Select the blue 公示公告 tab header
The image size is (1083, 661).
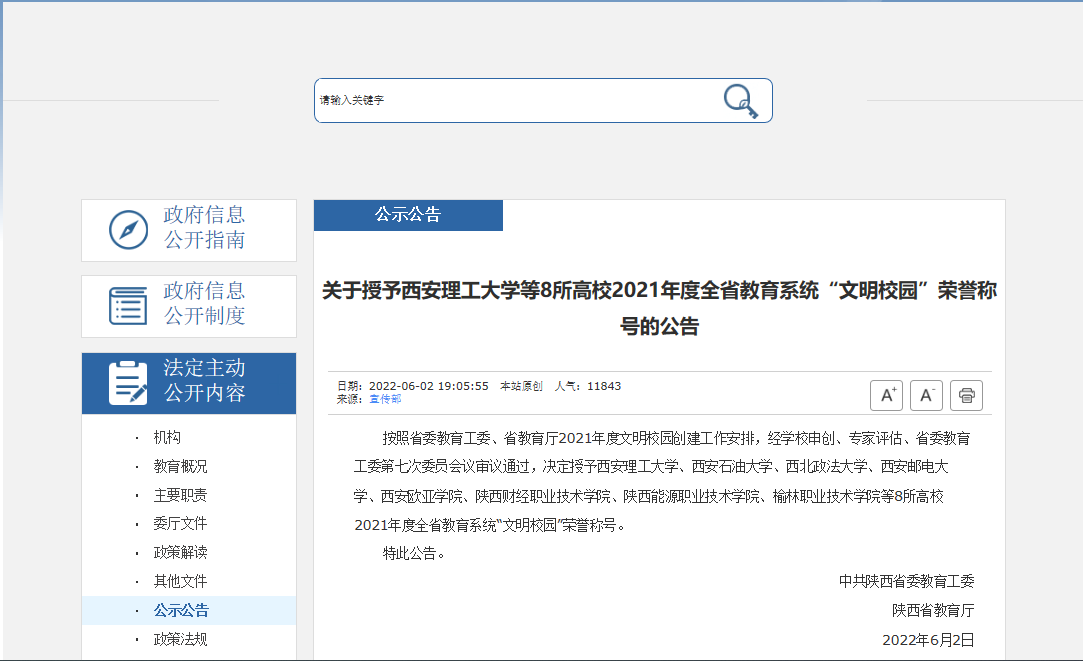pos(408,215)
